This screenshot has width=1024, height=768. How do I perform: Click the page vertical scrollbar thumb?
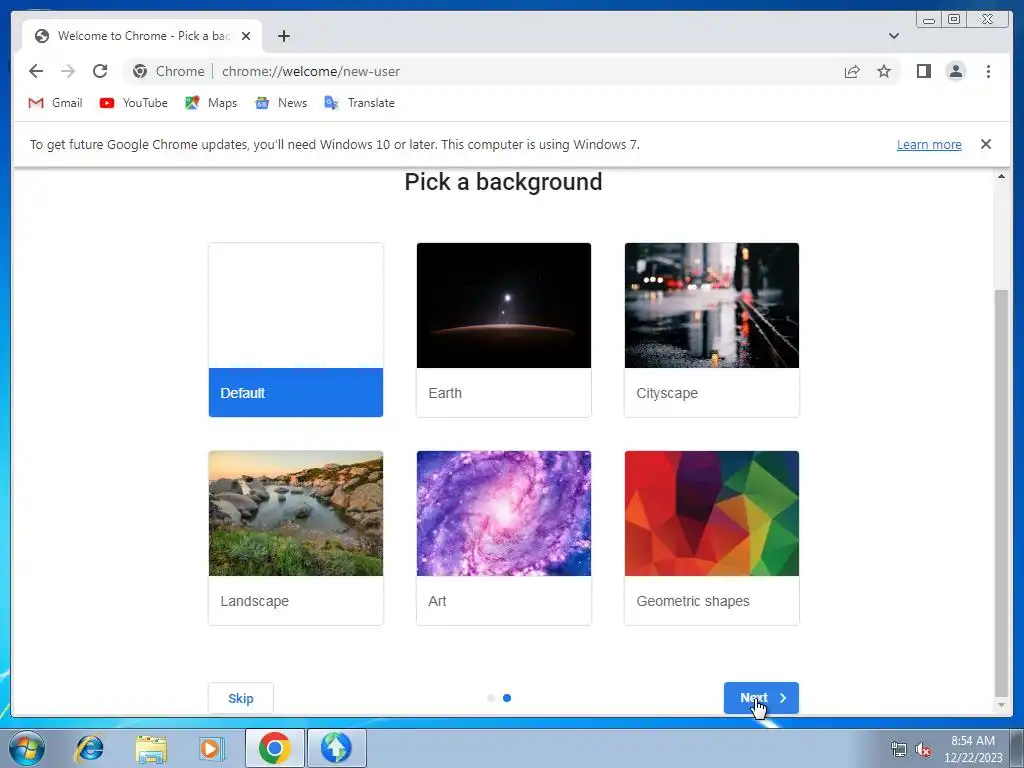[x=1001, y=493]
